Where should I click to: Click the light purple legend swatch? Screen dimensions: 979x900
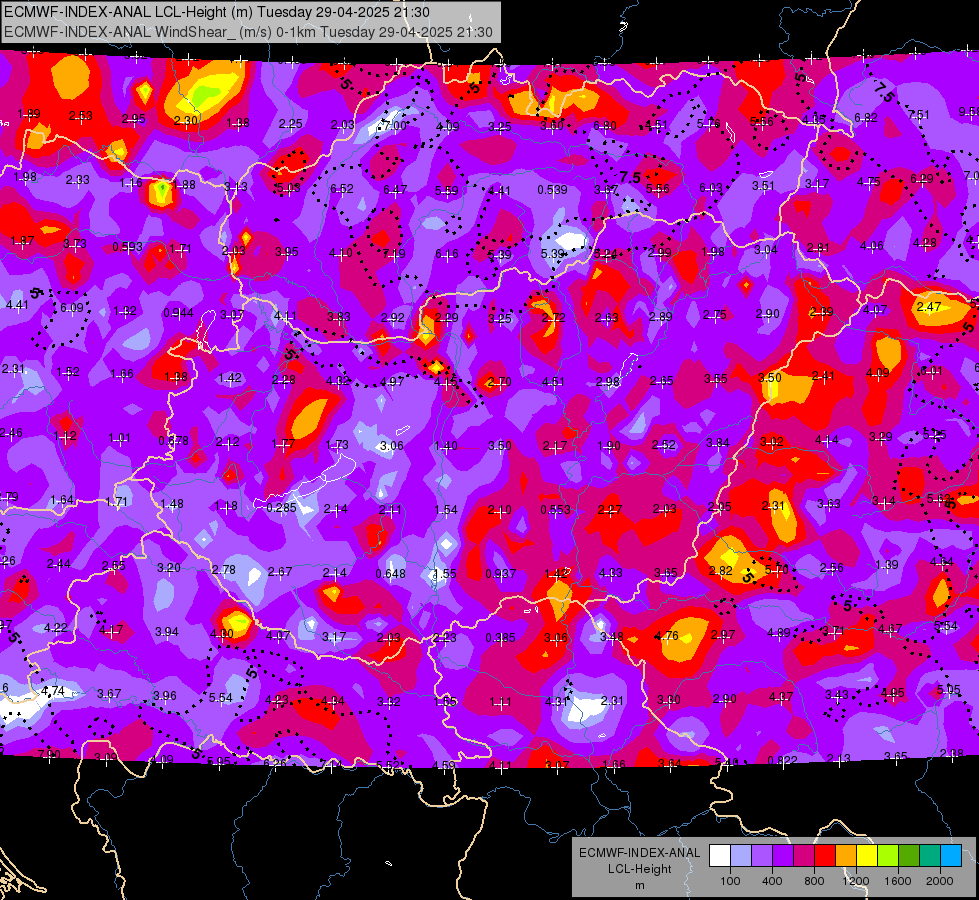pos(762,856)
